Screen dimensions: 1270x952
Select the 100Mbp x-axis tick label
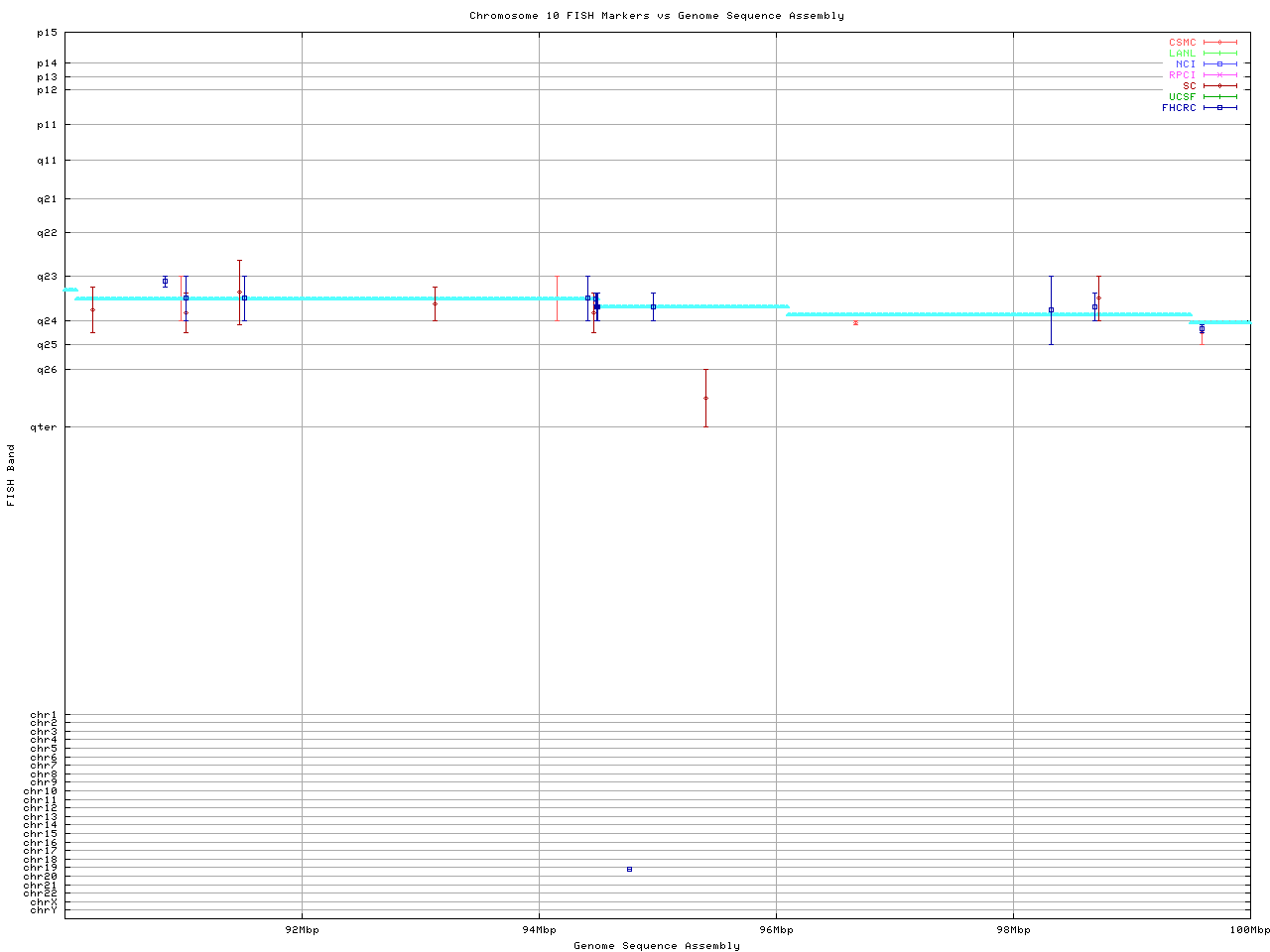(1249, 929)
